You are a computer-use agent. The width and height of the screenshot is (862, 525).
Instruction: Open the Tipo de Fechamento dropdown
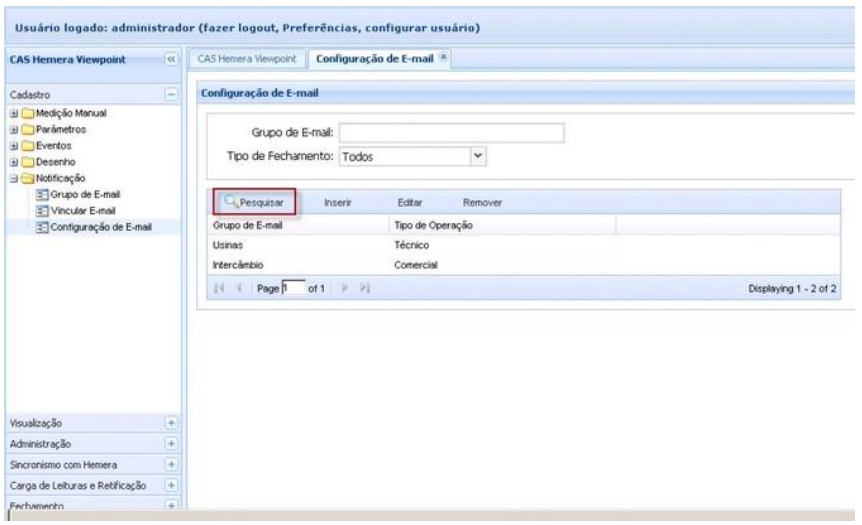[x=477, y=156]
